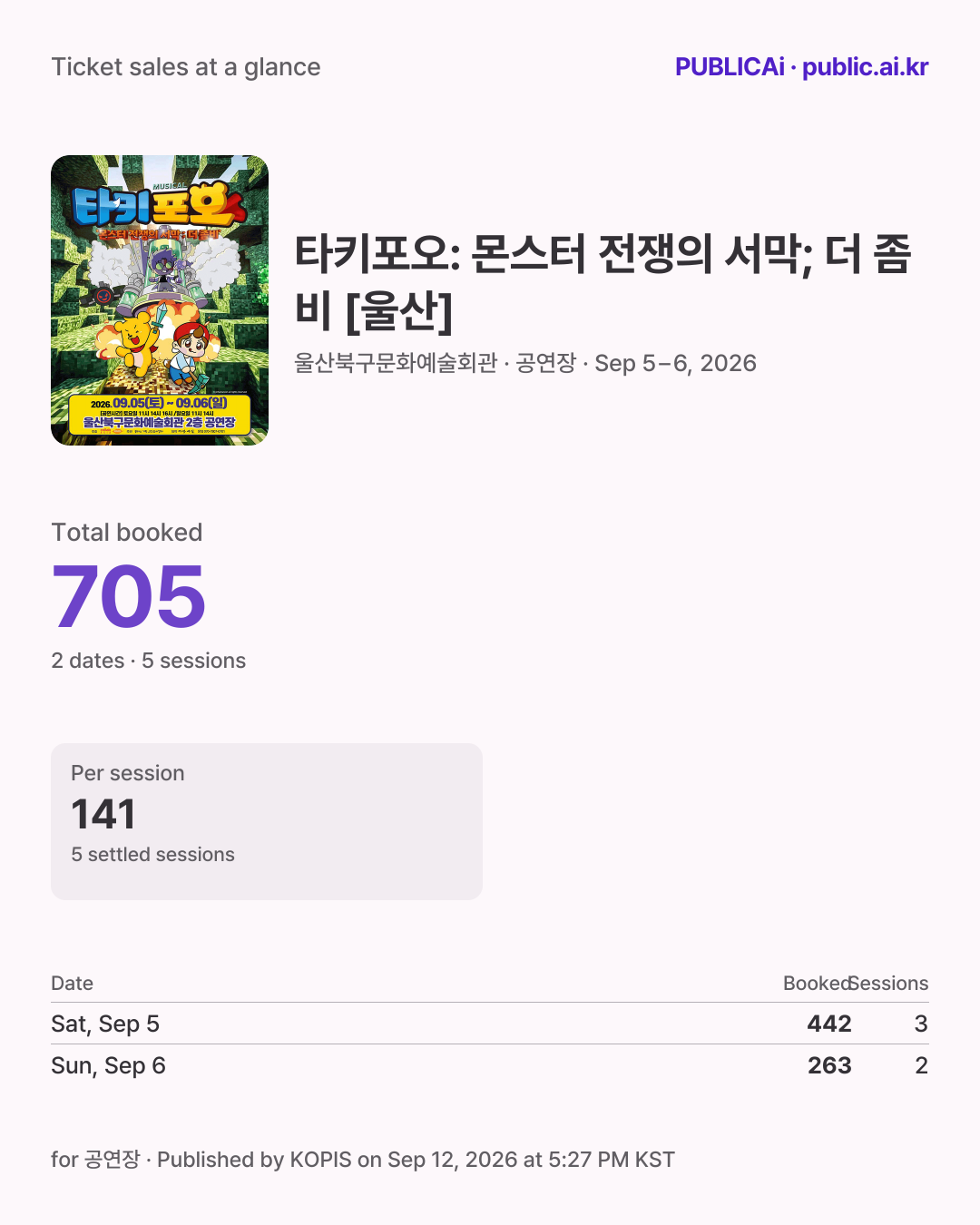Select the Sun, Sep 6 row
The height and width of the screenshot is (1225, 980).
[490, 1065]
